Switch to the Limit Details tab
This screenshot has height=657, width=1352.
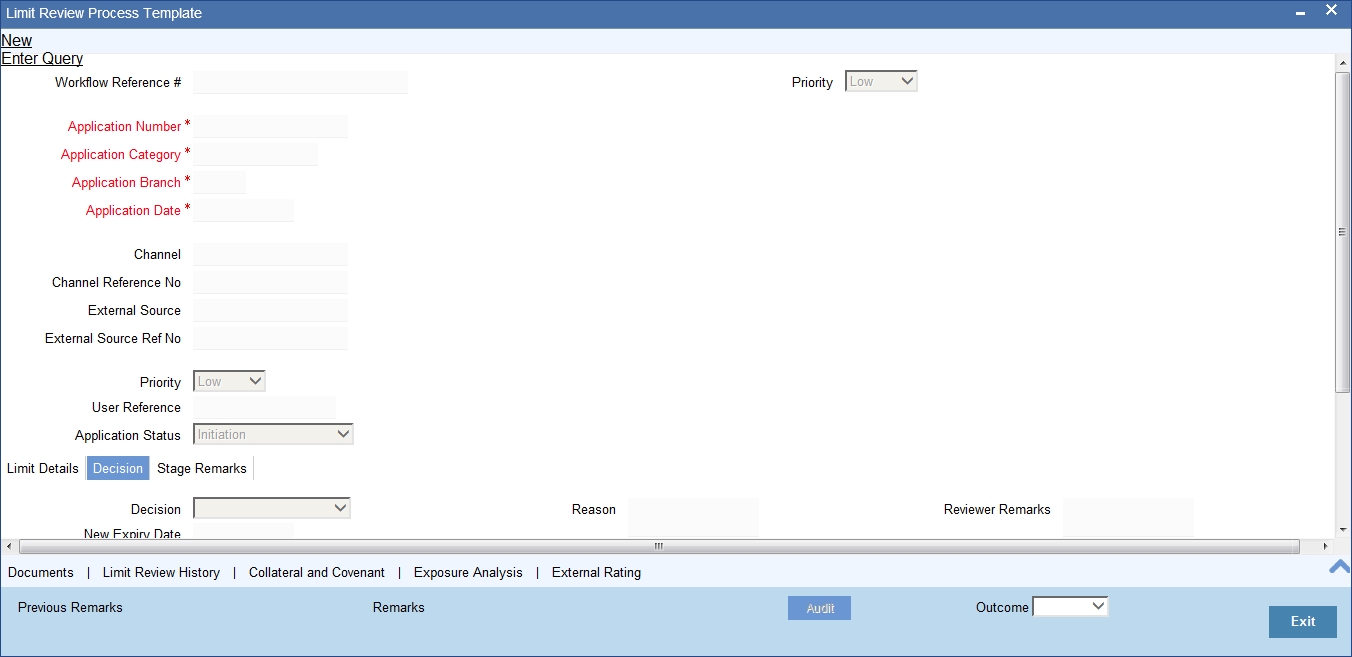click(x=43, y=468)
